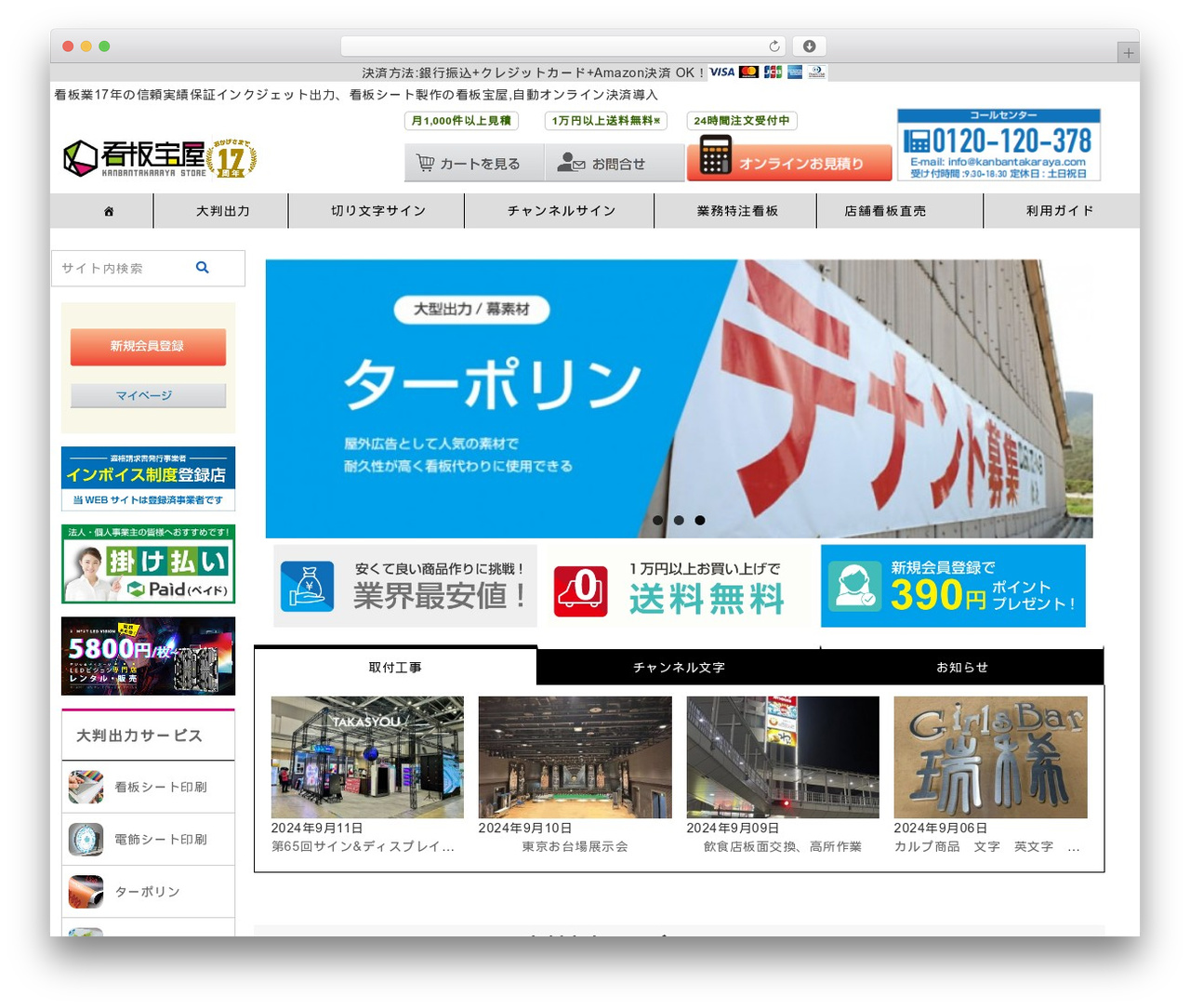
Task: Click 月1,000件以上見積 badge
Action: click(x=462, y=121)
